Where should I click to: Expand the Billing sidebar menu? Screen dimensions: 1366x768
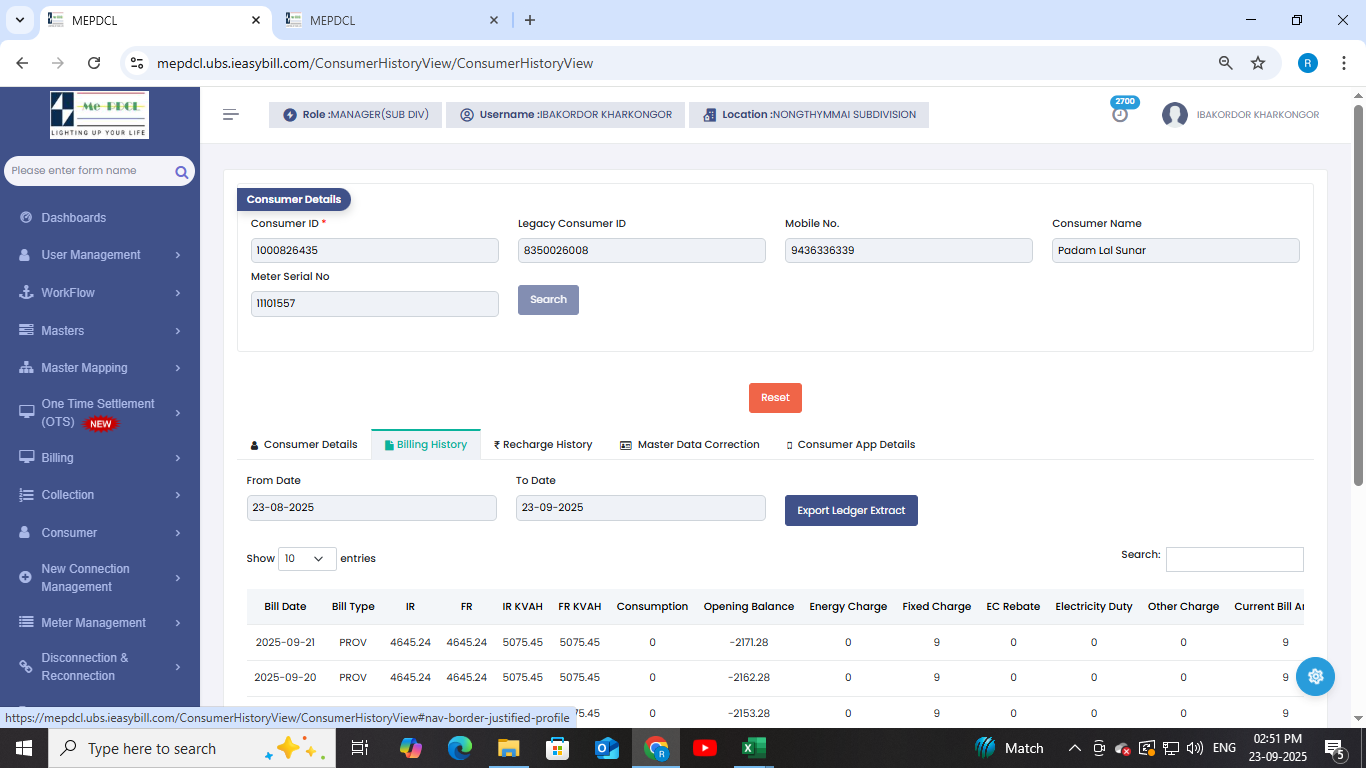(99, 458)
